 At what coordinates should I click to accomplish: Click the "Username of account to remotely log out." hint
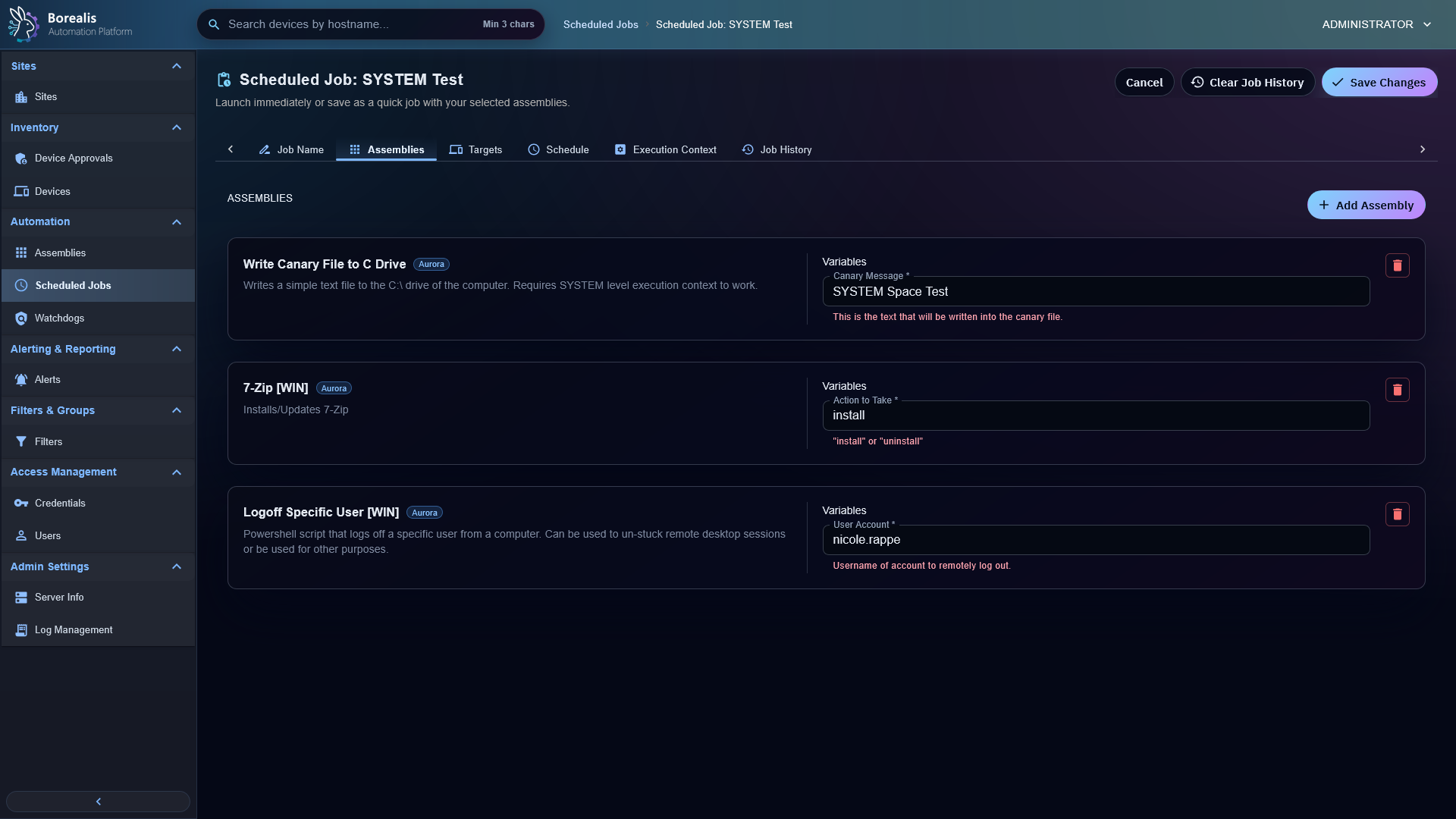click(x=921, y=566)
